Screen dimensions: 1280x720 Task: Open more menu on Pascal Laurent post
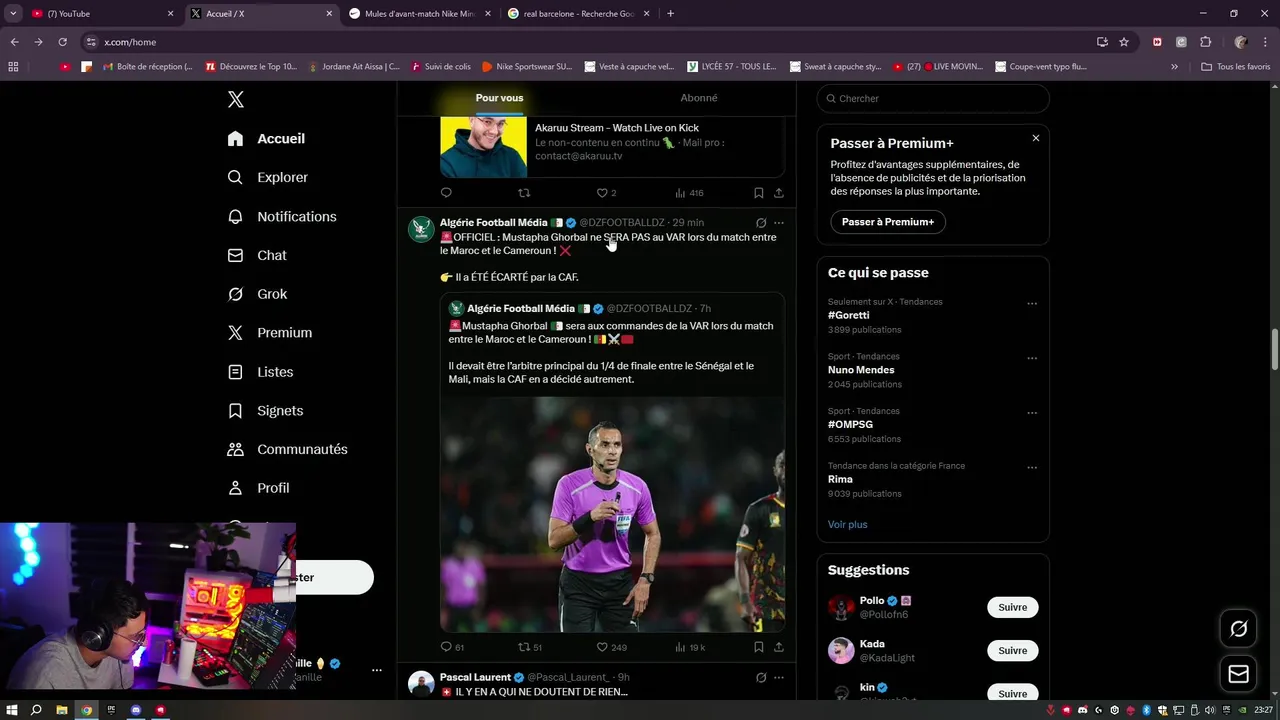tap(779, 677)
